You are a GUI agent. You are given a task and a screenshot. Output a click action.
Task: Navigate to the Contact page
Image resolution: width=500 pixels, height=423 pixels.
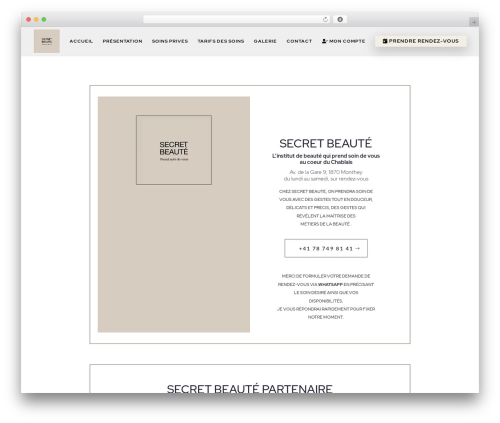pyautogui.click(x=299, y=41)
